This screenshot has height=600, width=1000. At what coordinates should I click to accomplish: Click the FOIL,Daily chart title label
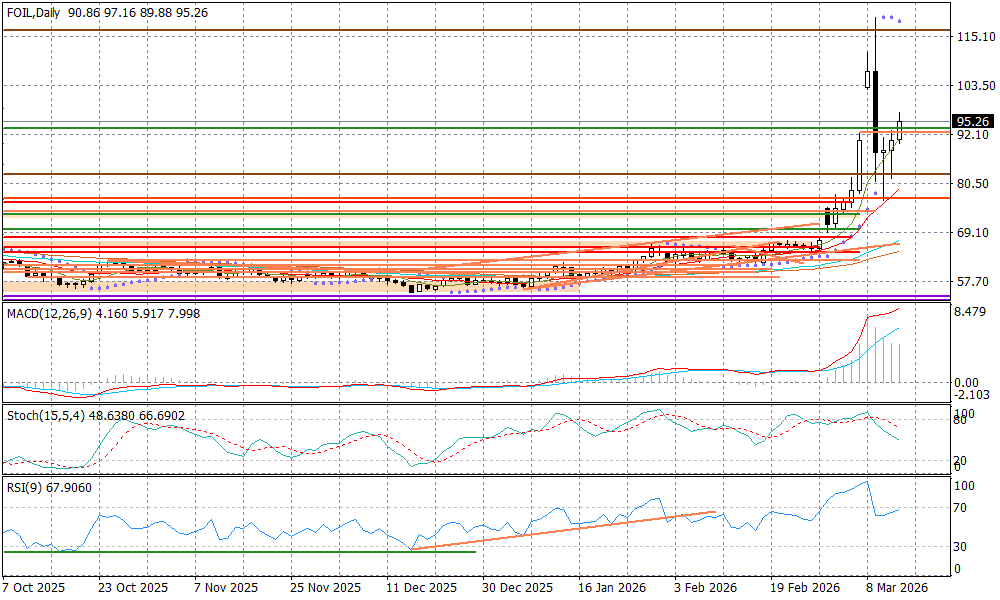34,13
